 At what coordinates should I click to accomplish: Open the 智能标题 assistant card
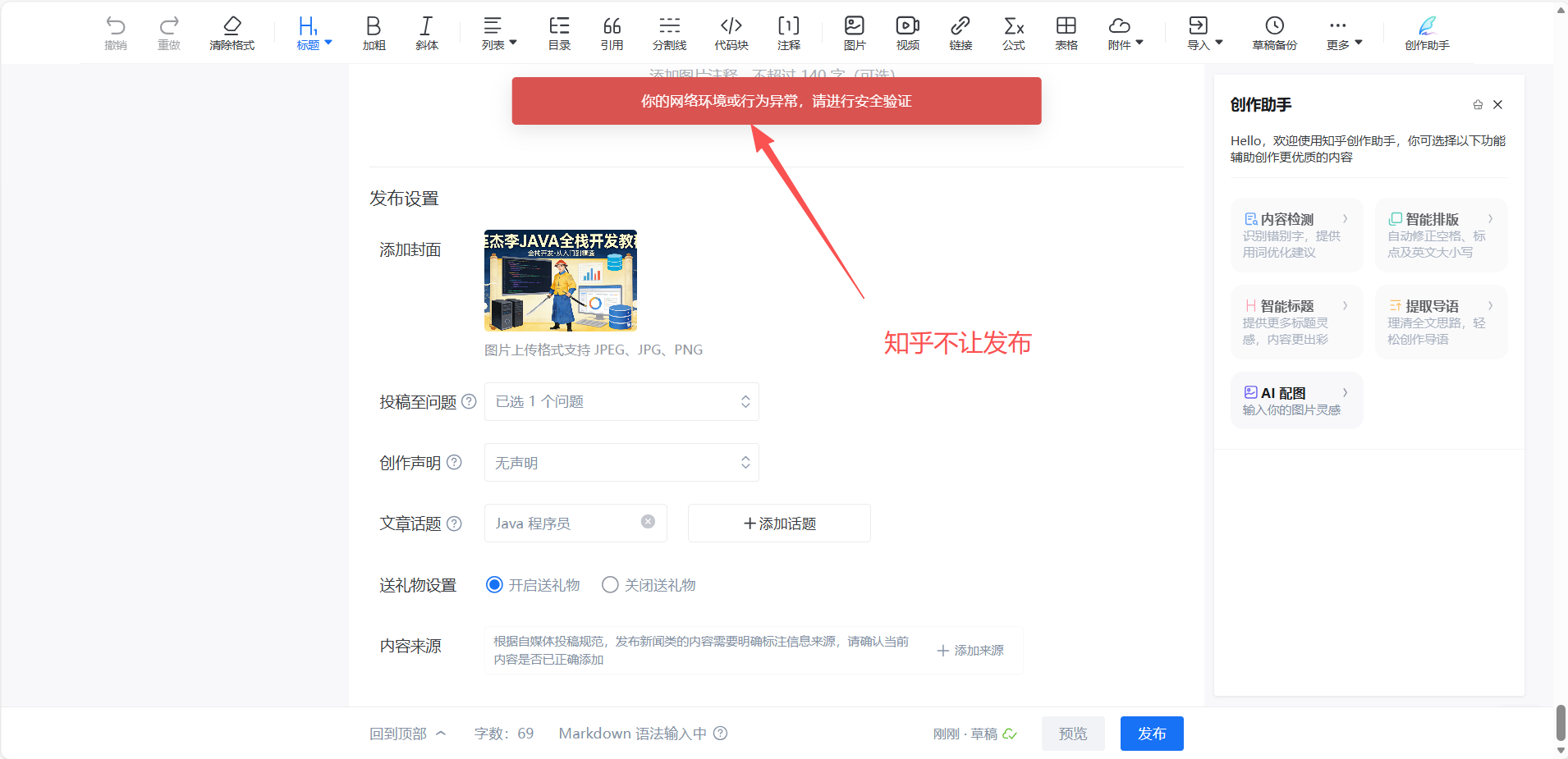(x=1296, y=322)
